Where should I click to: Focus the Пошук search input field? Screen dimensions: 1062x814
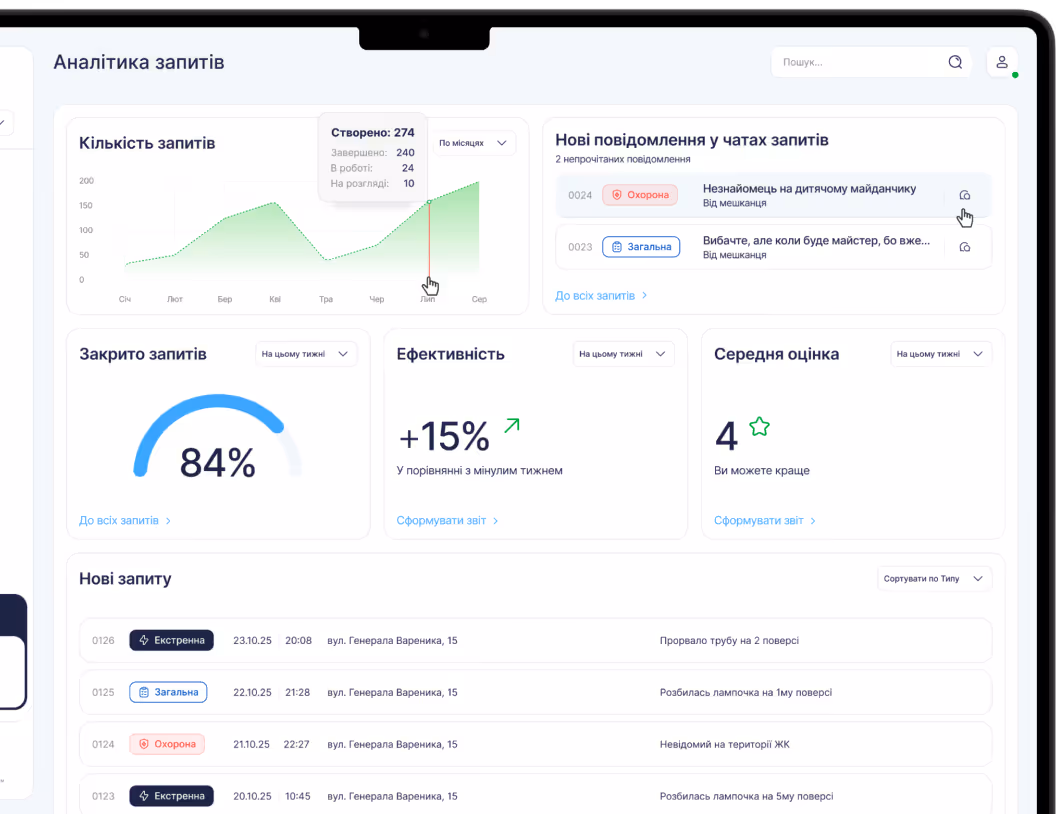(x=860, y=62)
